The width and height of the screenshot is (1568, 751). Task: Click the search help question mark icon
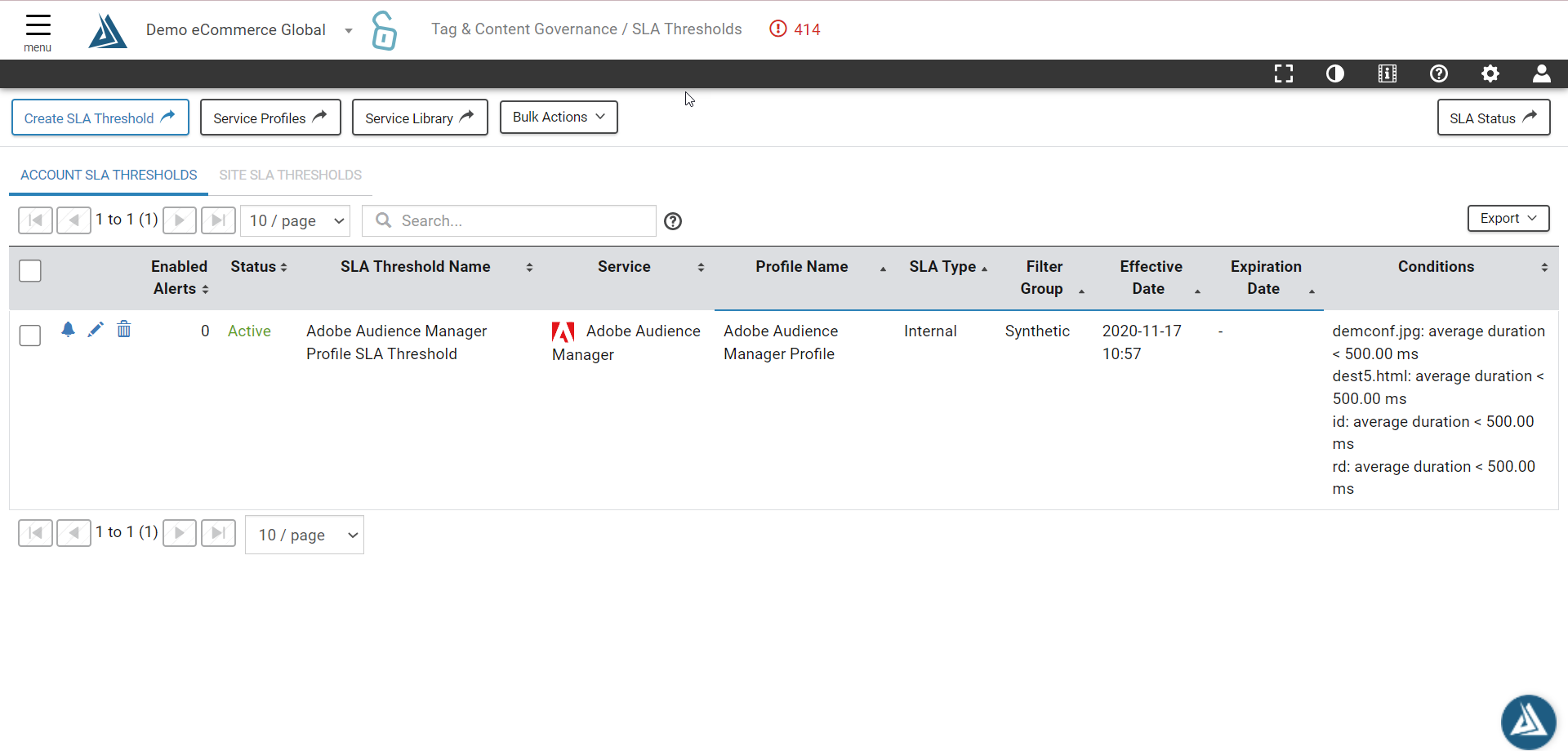[x=673, y=221]
